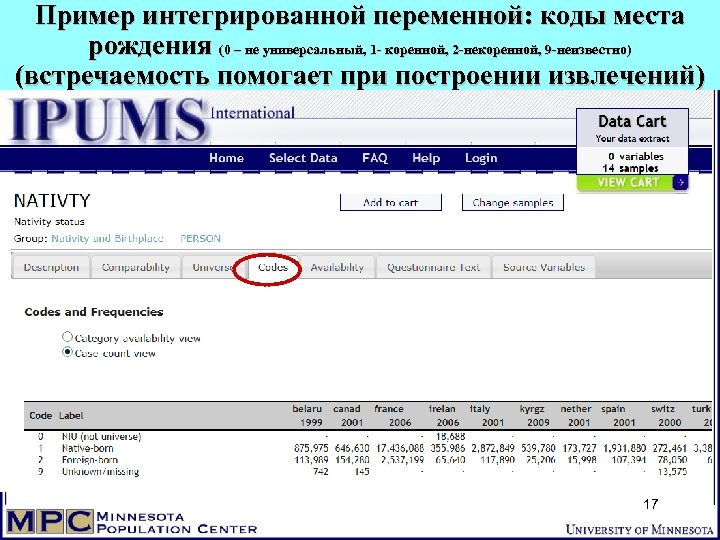Click the View Cart arrow icon

pos(681,183)
